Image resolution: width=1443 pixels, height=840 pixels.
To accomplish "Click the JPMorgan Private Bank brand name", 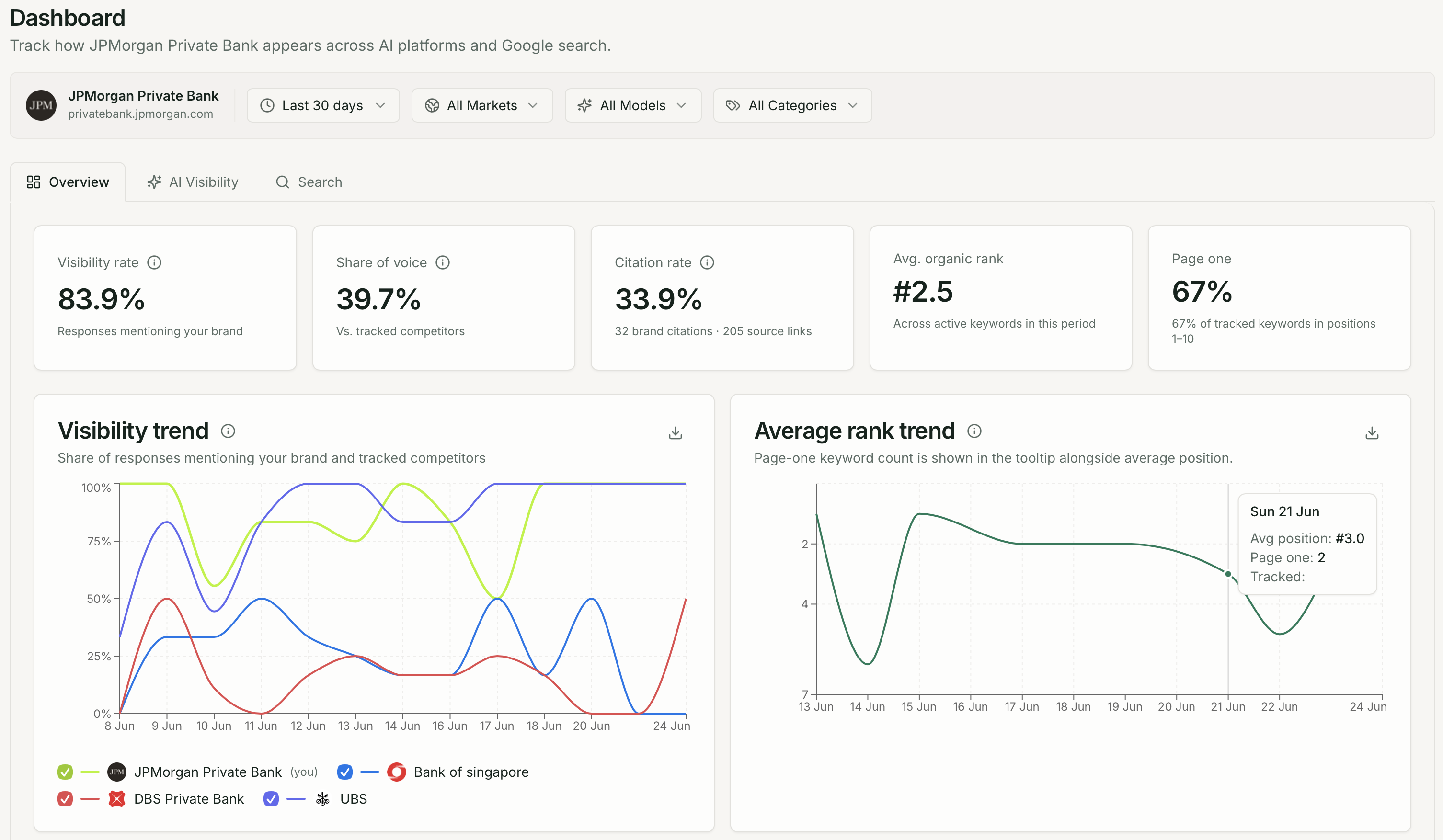I will click(143, 96).
